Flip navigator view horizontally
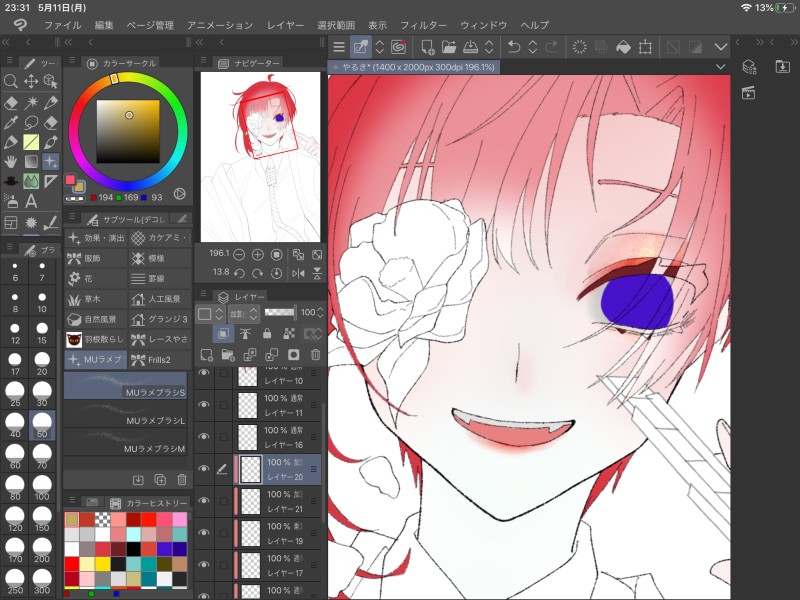800x600 pixels. [x=298, y=273]
